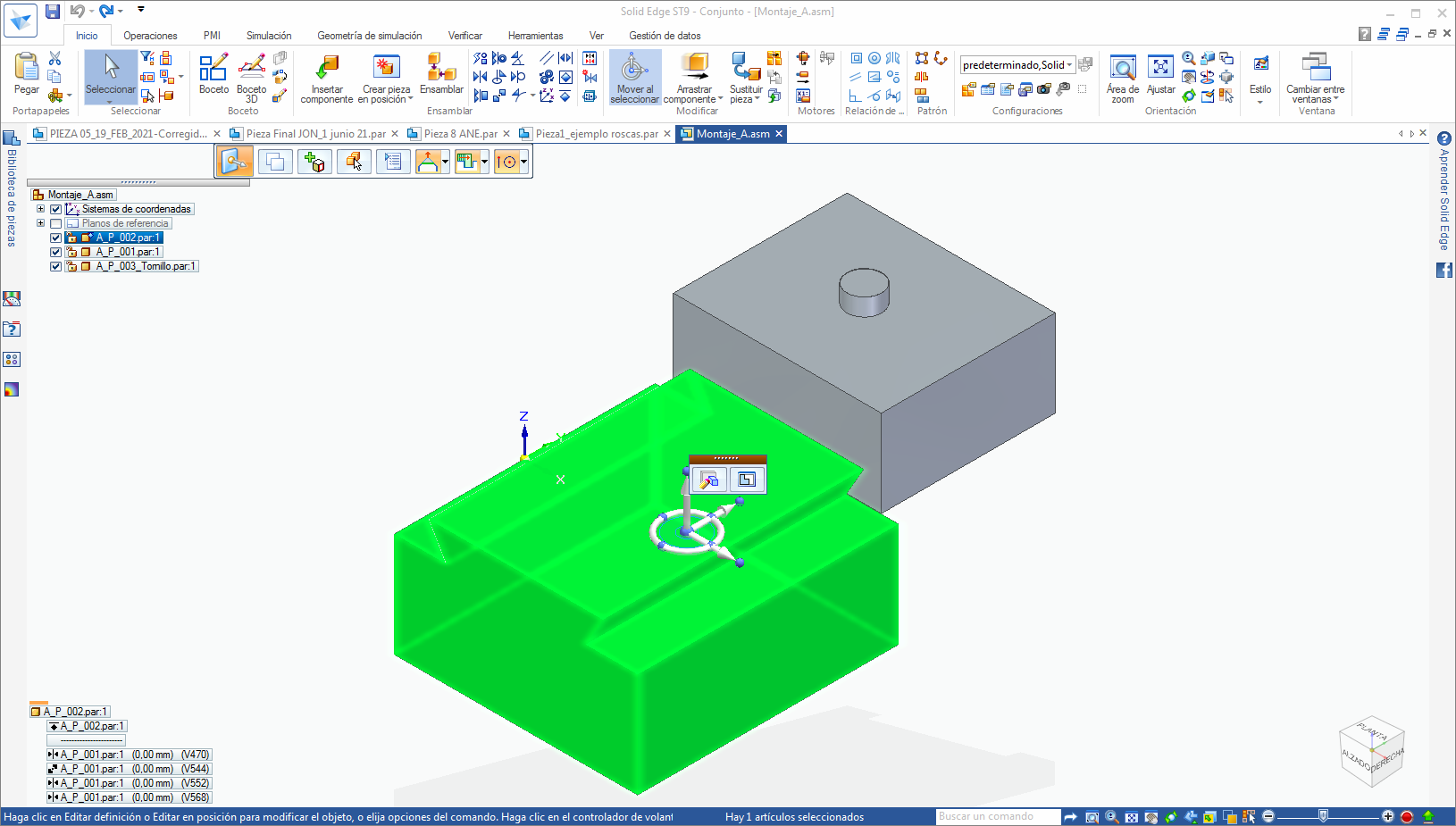Expand the Planos de referencia node
1456x826 pixels.
click(40, 223)
